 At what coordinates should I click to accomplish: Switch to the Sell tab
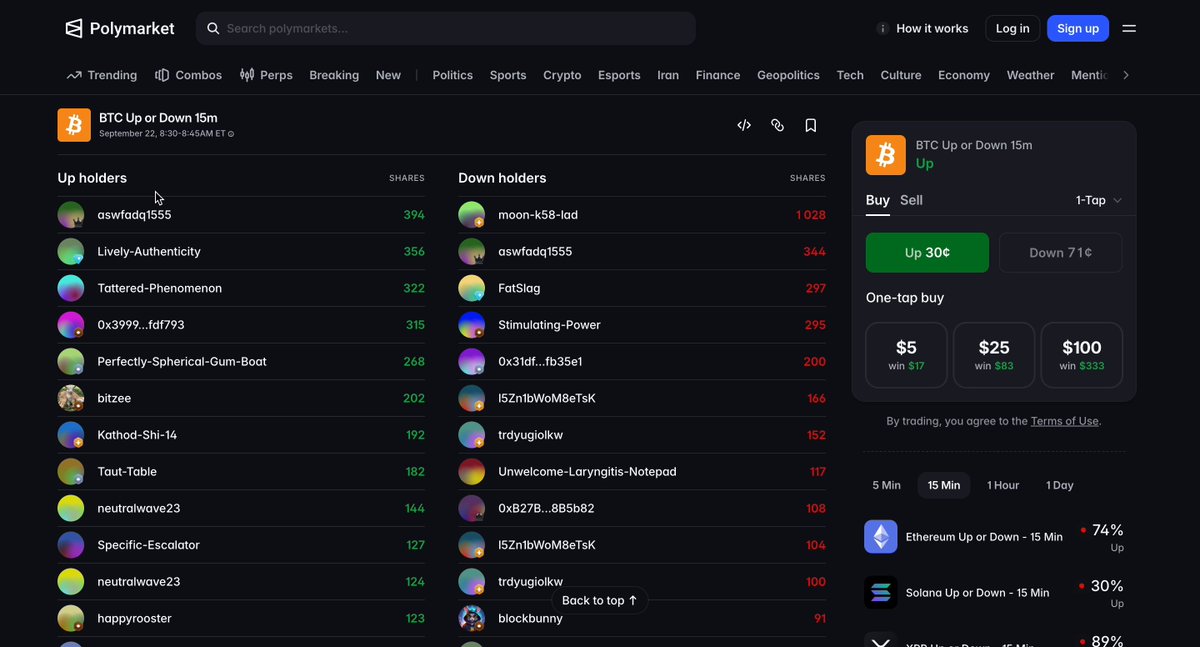[911, 200]
